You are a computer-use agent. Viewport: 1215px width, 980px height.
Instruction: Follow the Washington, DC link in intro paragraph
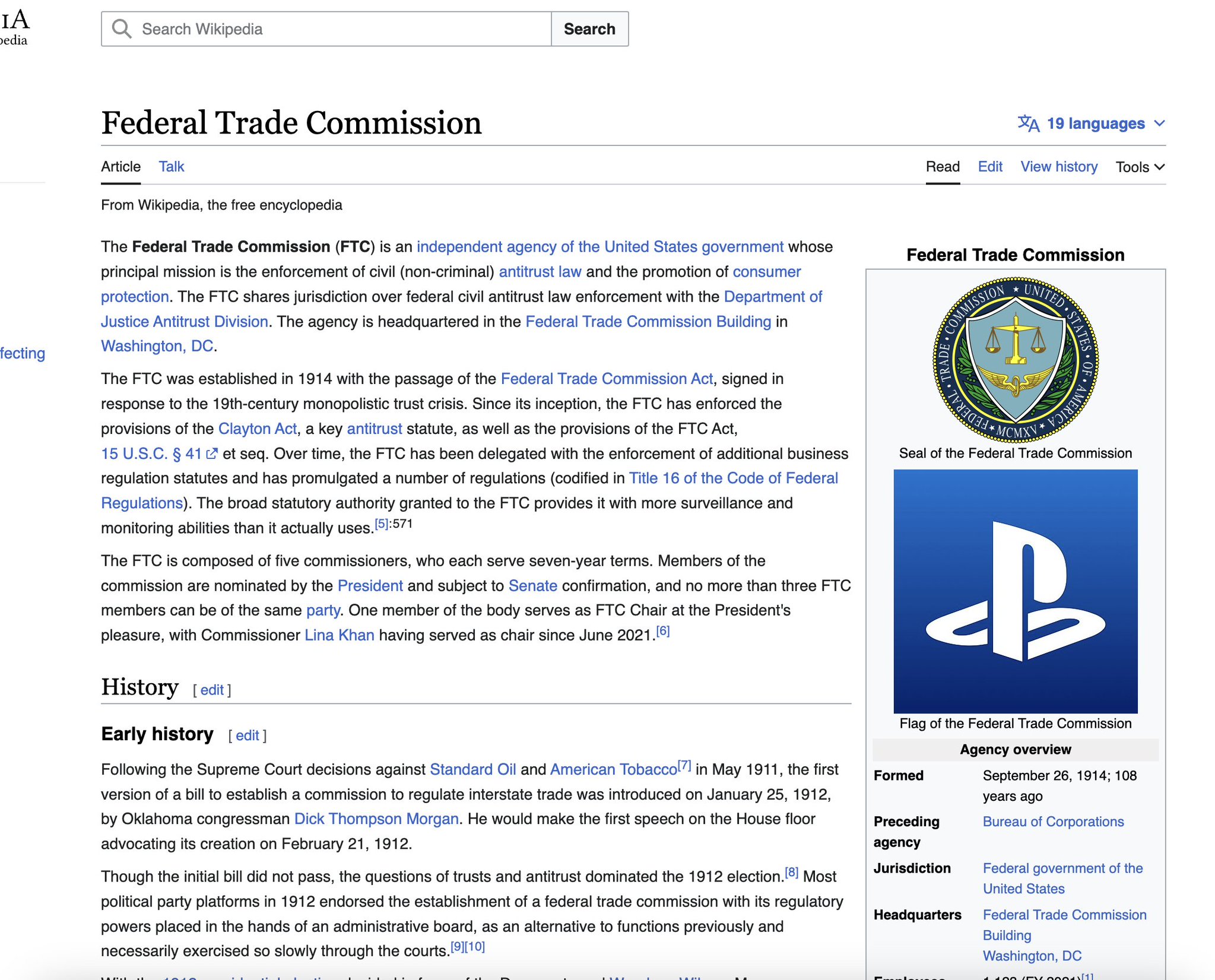157,346
